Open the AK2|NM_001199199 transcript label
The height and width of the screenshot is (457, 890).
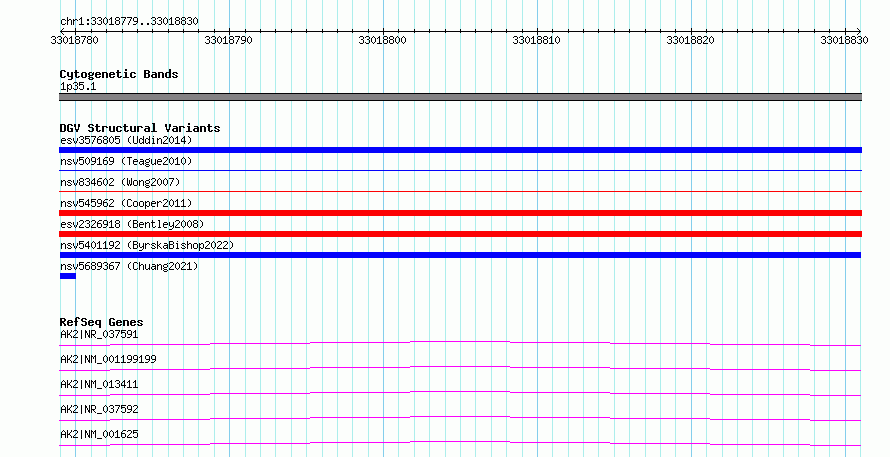coord(108,359)
